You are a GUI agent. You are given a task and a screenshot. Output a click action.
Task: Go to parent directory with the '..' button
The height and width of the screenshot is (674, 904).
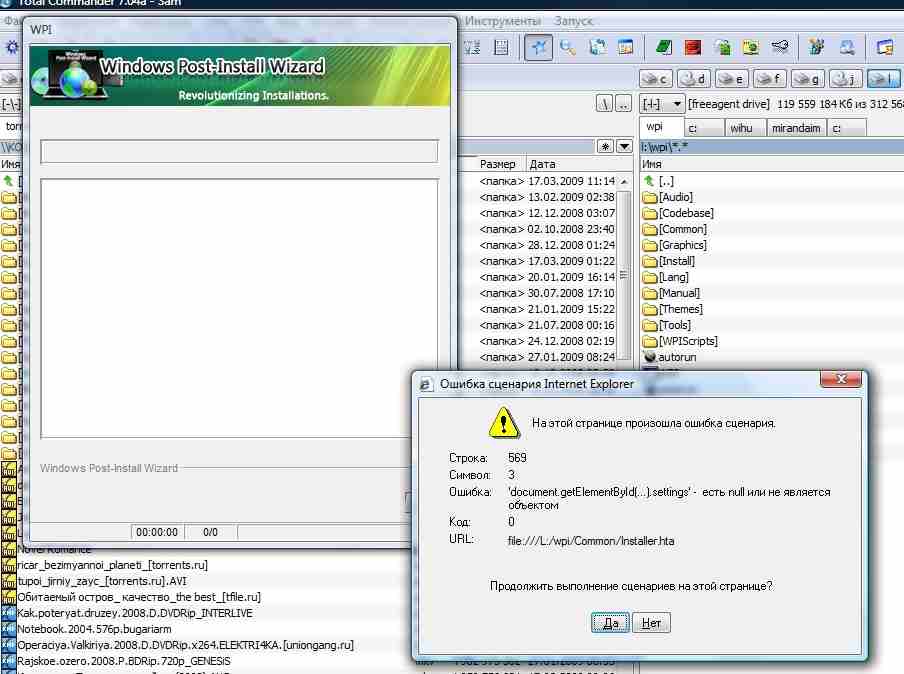(x=623, y=104)
